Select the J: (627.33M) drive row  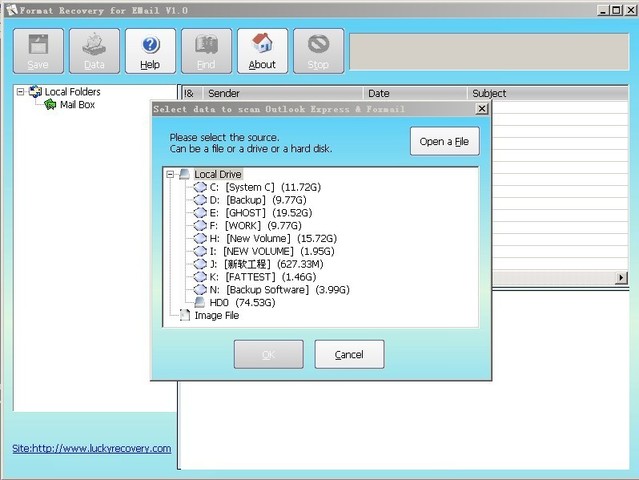click(x=267, y=264)
